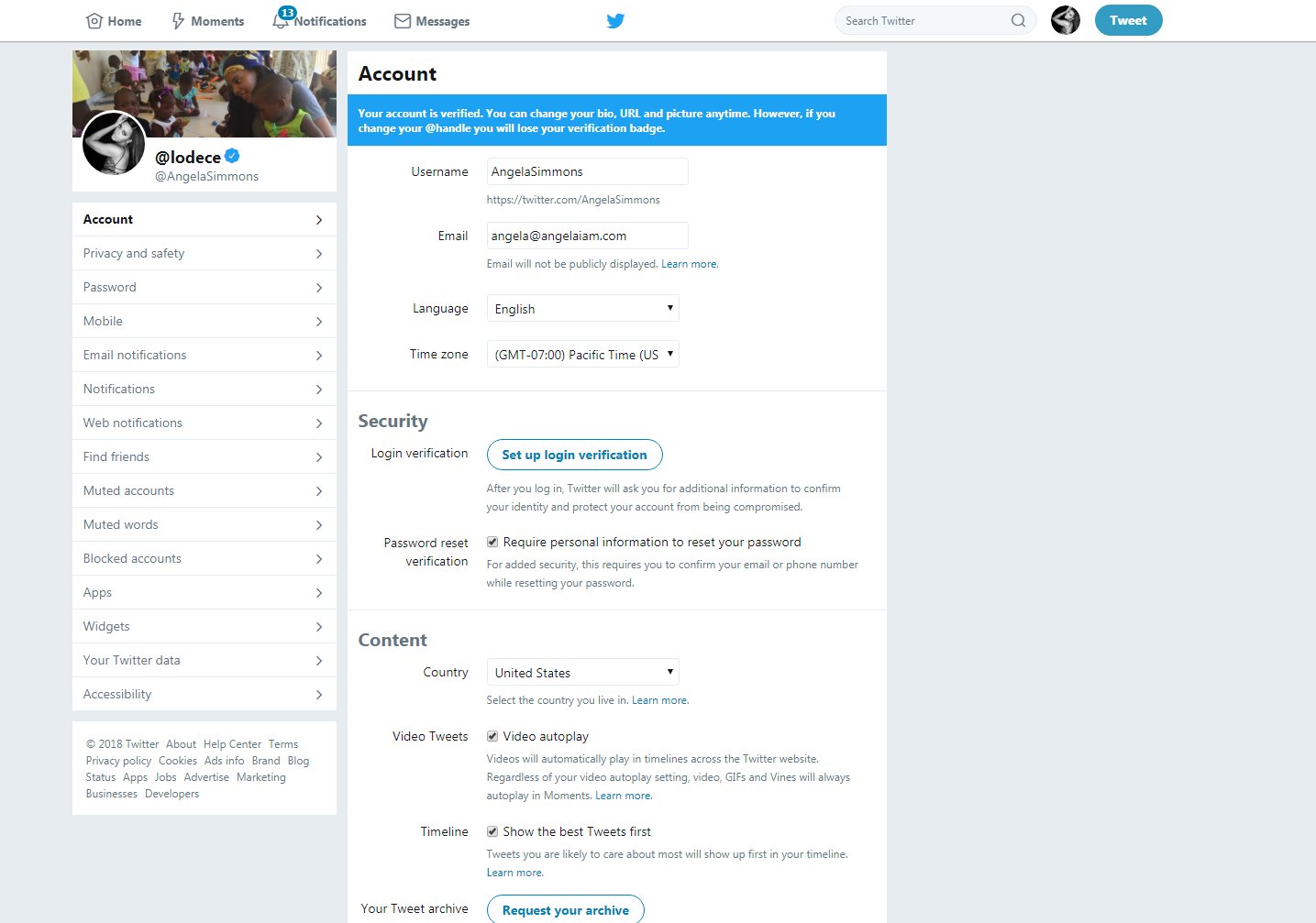Click the Advertise footer link

point(206,777)
